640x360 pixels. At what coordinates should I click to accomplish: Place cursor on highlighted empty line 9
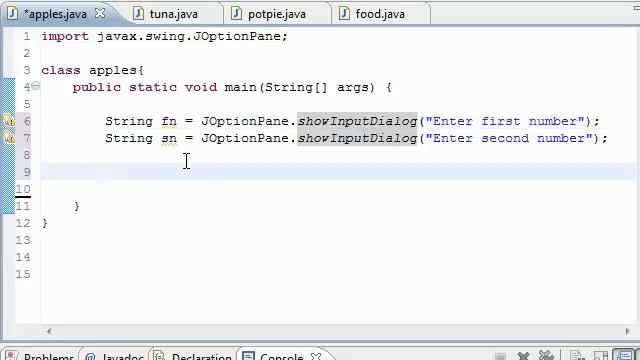[x=338, y=172]
